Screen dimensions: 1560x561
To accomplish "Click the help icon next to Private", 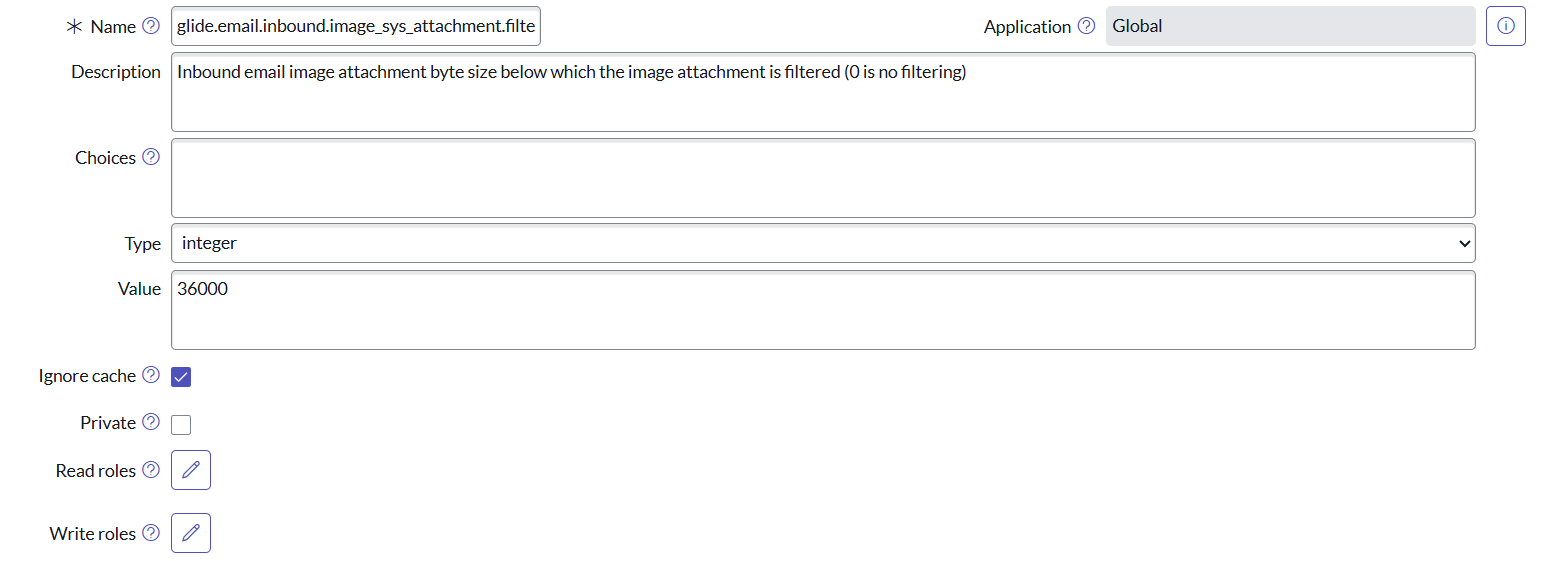I will (151, 422).
